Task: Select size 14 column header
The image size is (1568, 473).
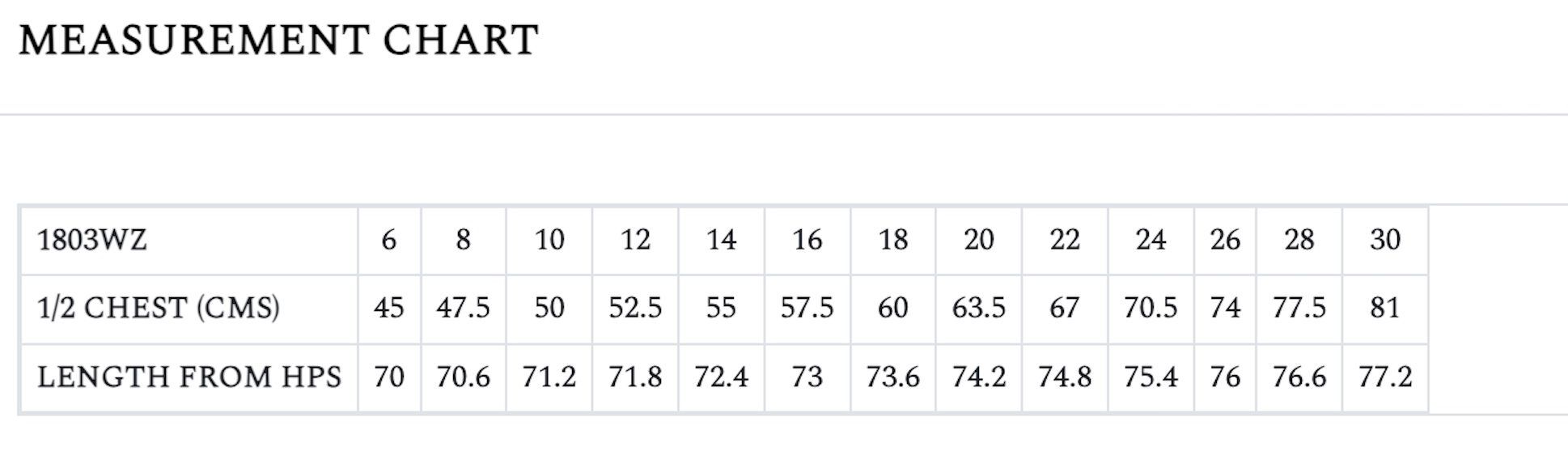Action: 721,241
